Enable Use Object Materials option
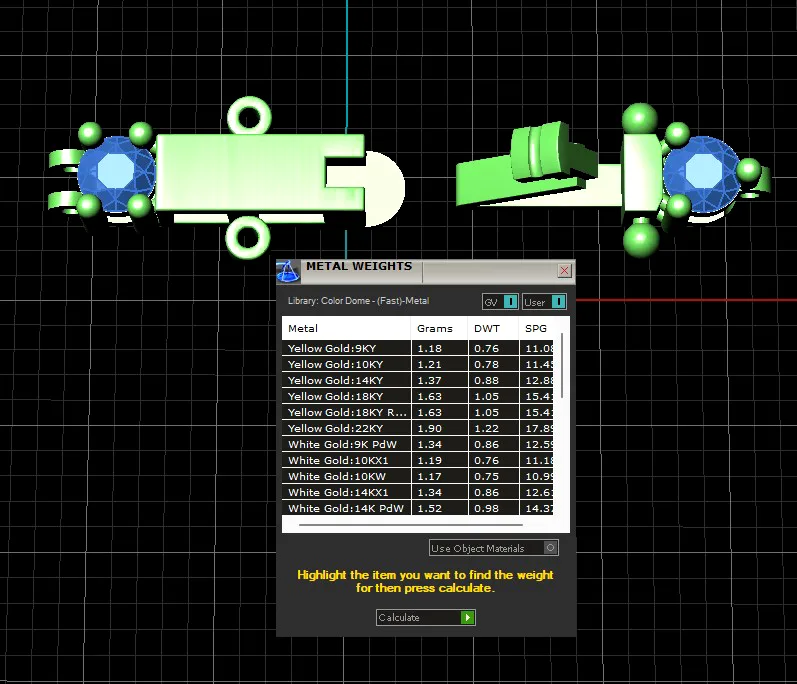797x684 pixels. [x=494, y=548]
